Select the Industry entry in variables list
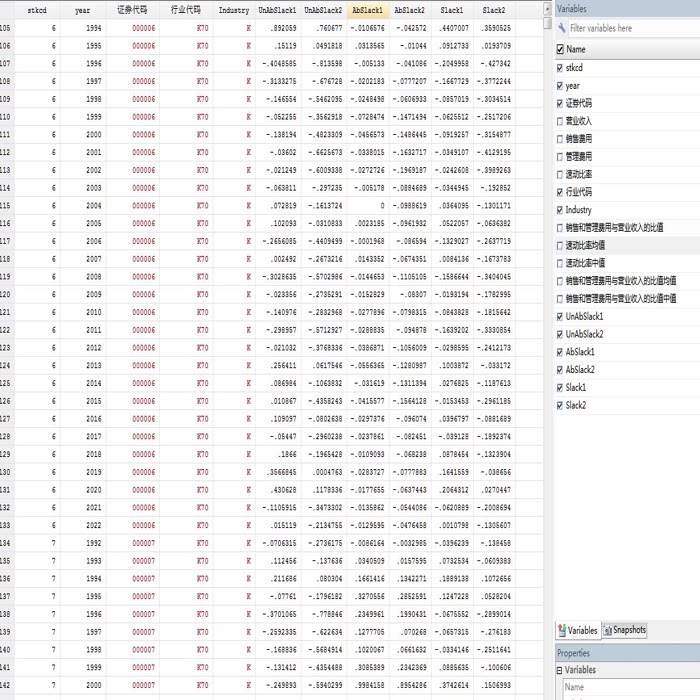This screenshot has height=700, width=700. 579,210
